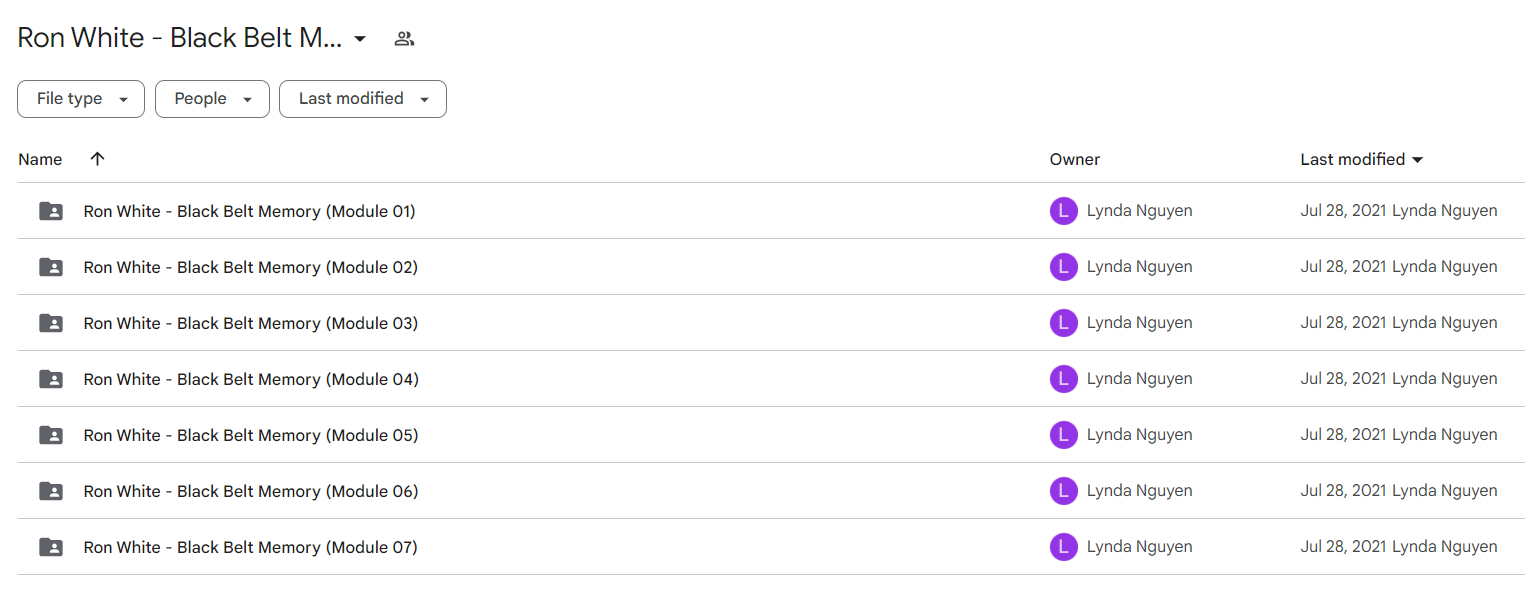Click the shared folder icon for Module 03
The width and height of the screenshot is (1525, 607).
pos(51,323)
